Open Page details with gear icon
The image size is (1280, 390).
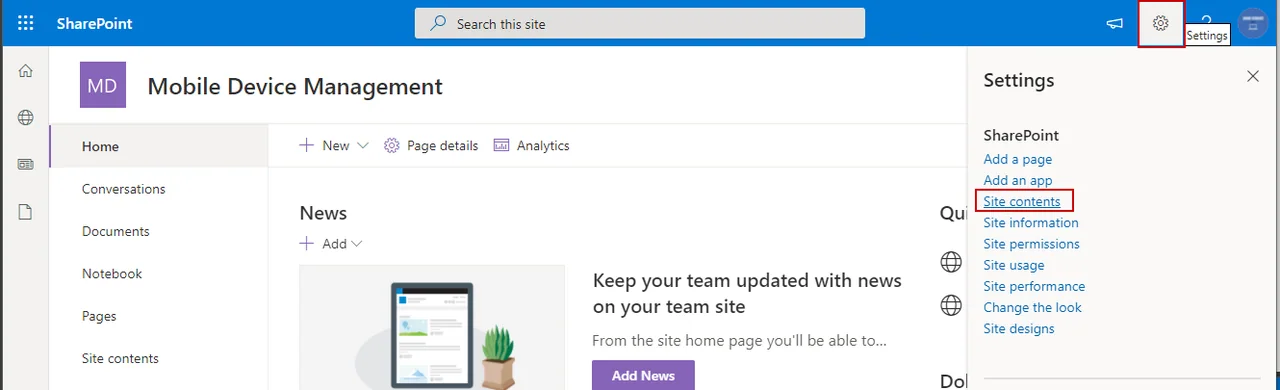[431, 146]
